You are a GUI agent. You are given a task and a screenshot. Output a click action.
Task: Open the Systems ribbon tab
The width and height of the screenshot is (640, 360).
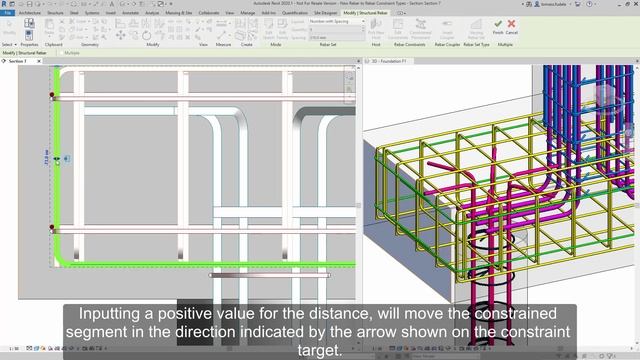[x=92, y=13]
